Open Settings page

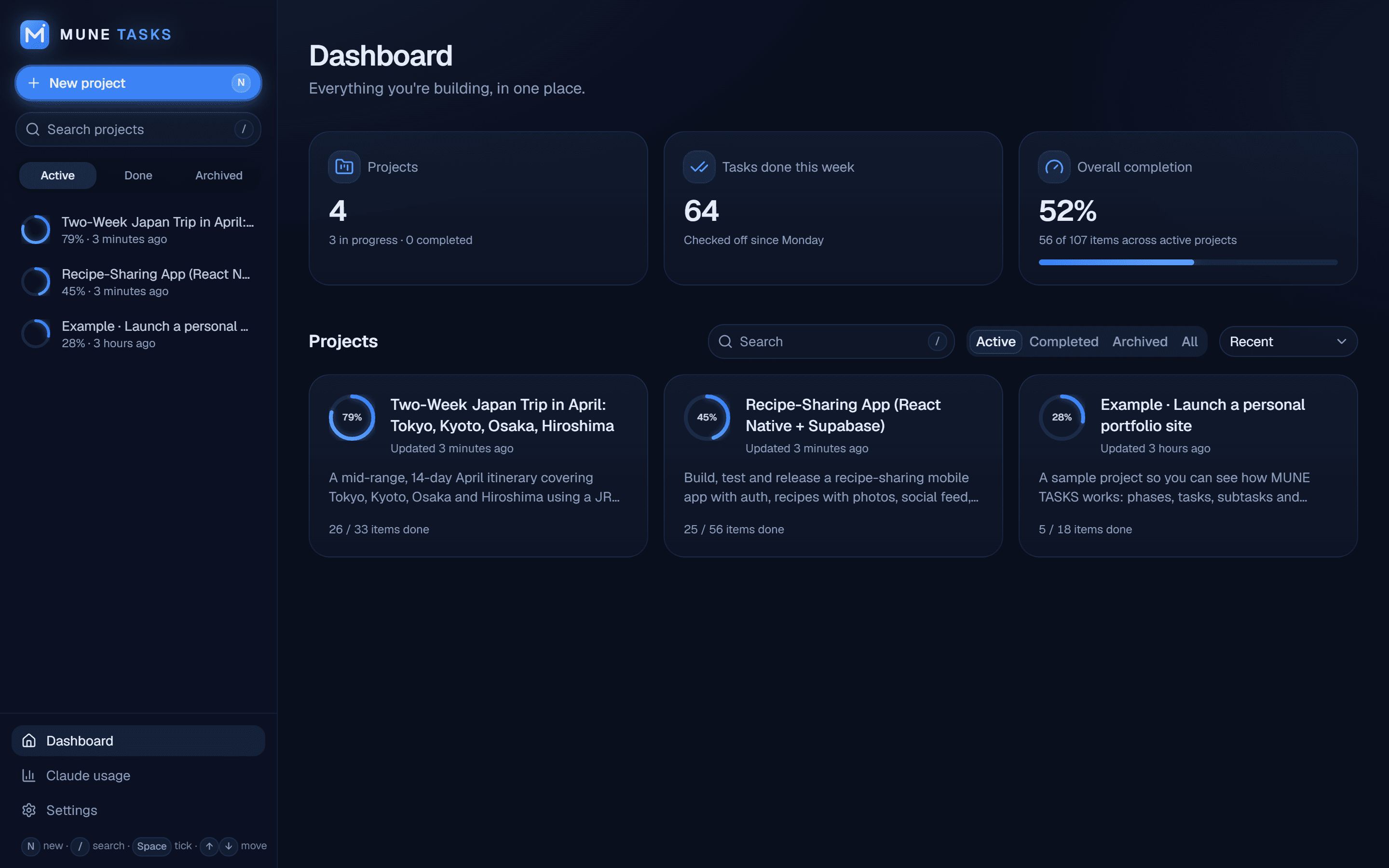[x=138, y=810]
